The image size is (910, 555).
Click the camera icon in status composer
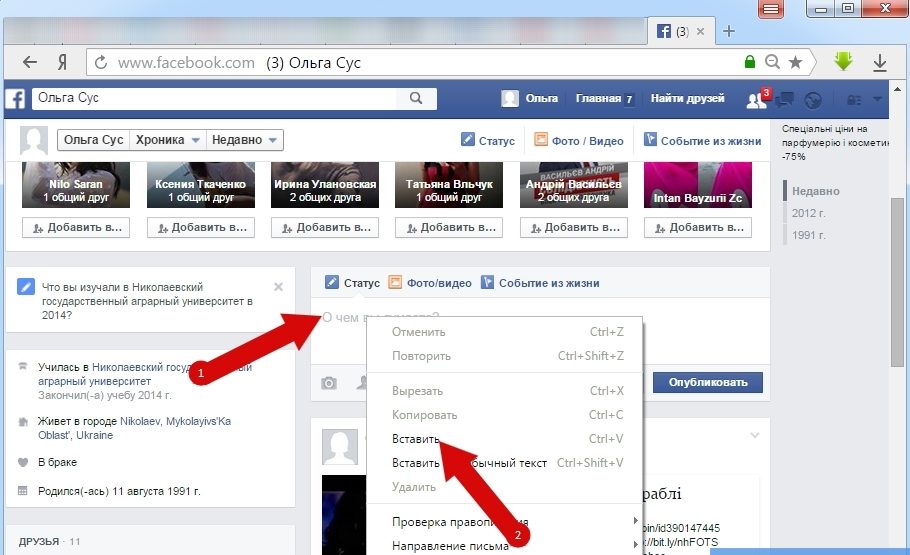coord(329,383)
